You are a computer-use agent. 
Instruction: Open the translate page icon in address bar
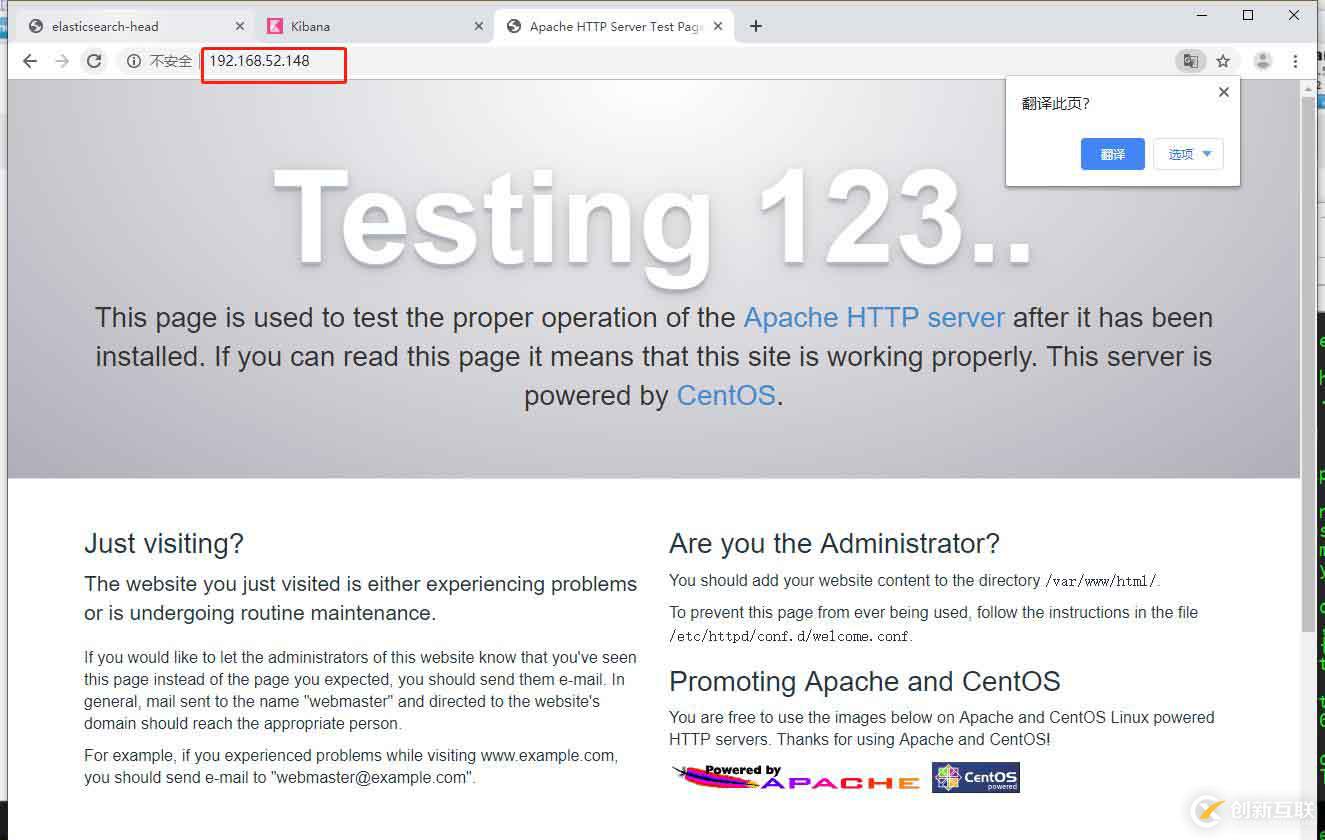coord(1190,61)
